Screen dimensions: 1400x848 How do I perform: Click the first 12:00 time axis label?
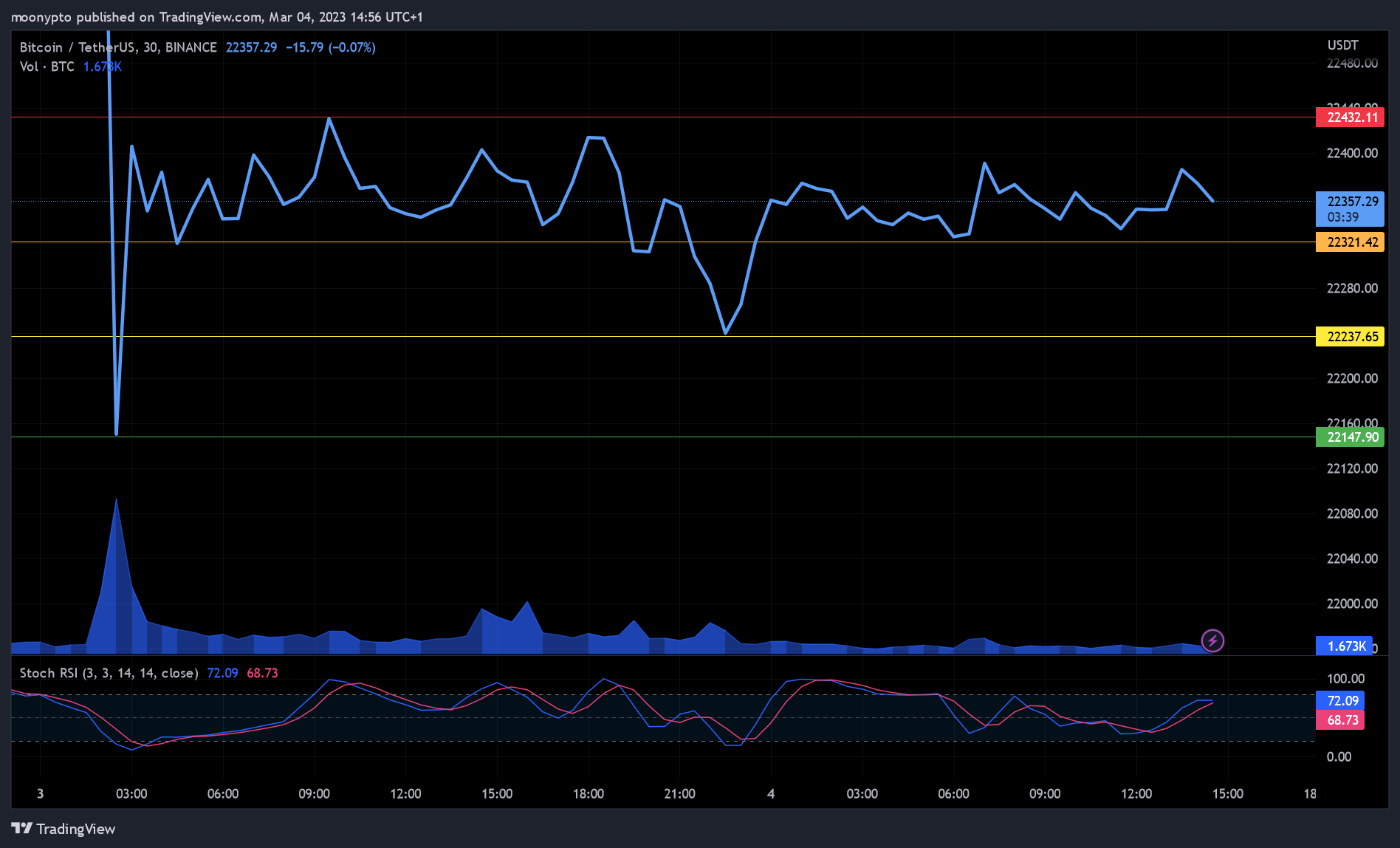tap(405, 794)
